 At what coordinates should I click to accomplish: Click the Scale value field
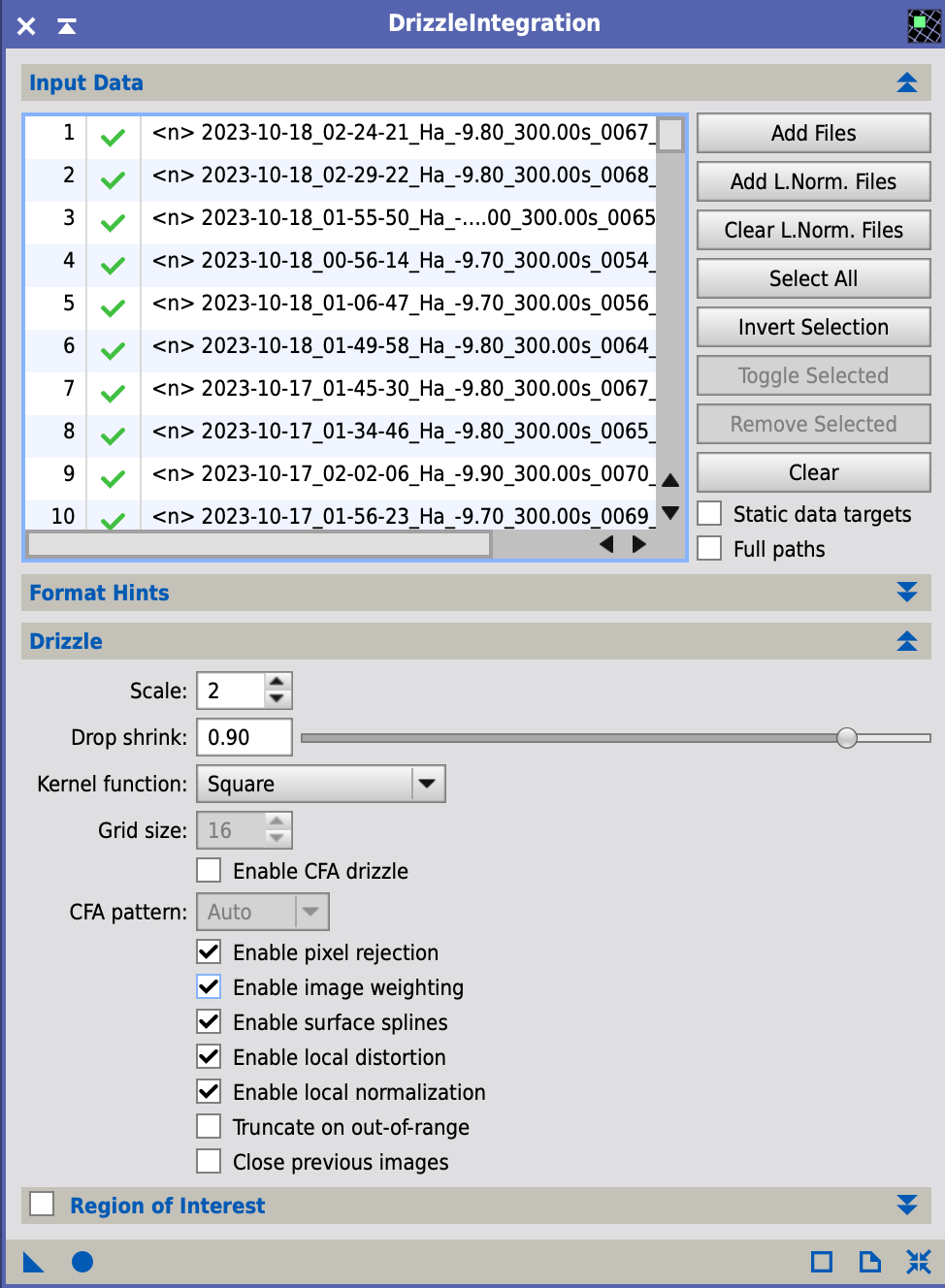(x=231, y=691)
